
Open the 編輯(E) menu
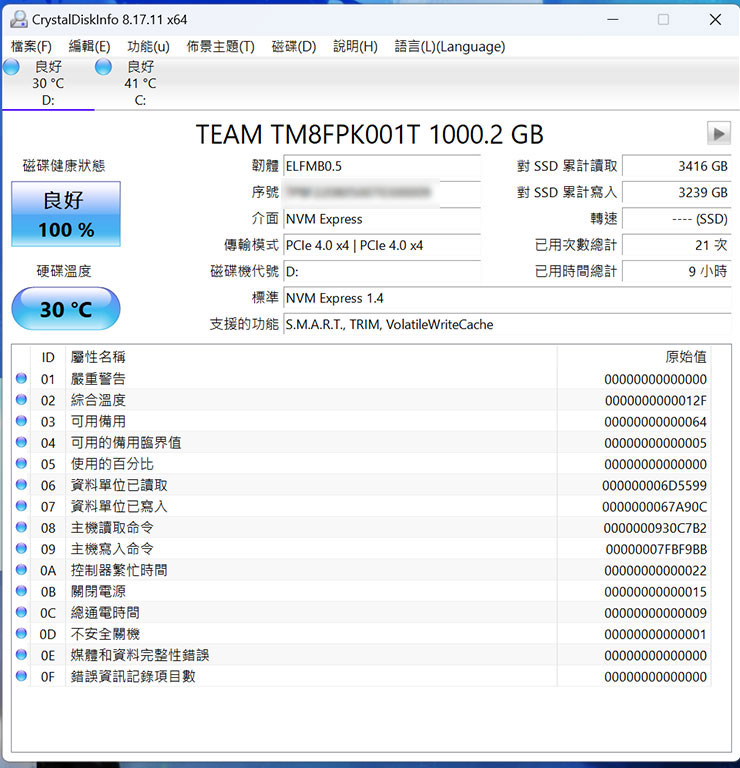pyautogui.click(x=89, y=47)
